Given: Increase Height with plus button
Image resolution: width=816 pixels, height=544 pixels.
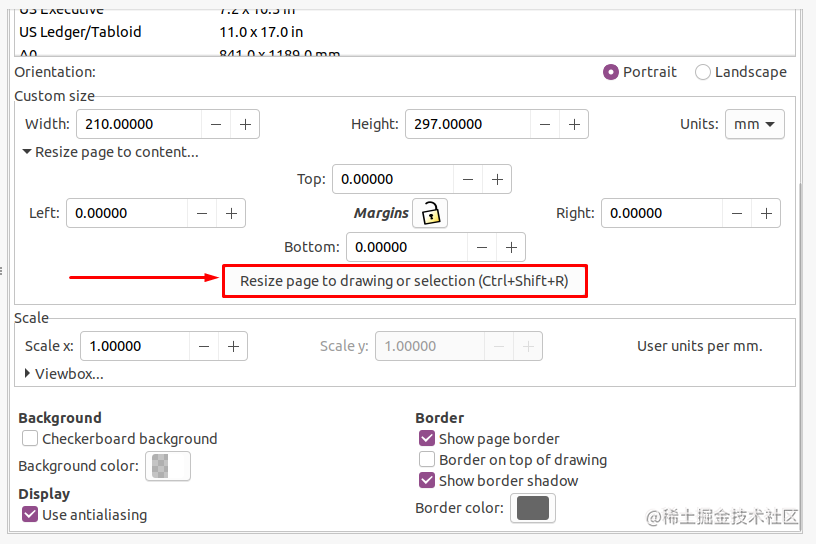Looking at the screenshot, I should [574, 124].
